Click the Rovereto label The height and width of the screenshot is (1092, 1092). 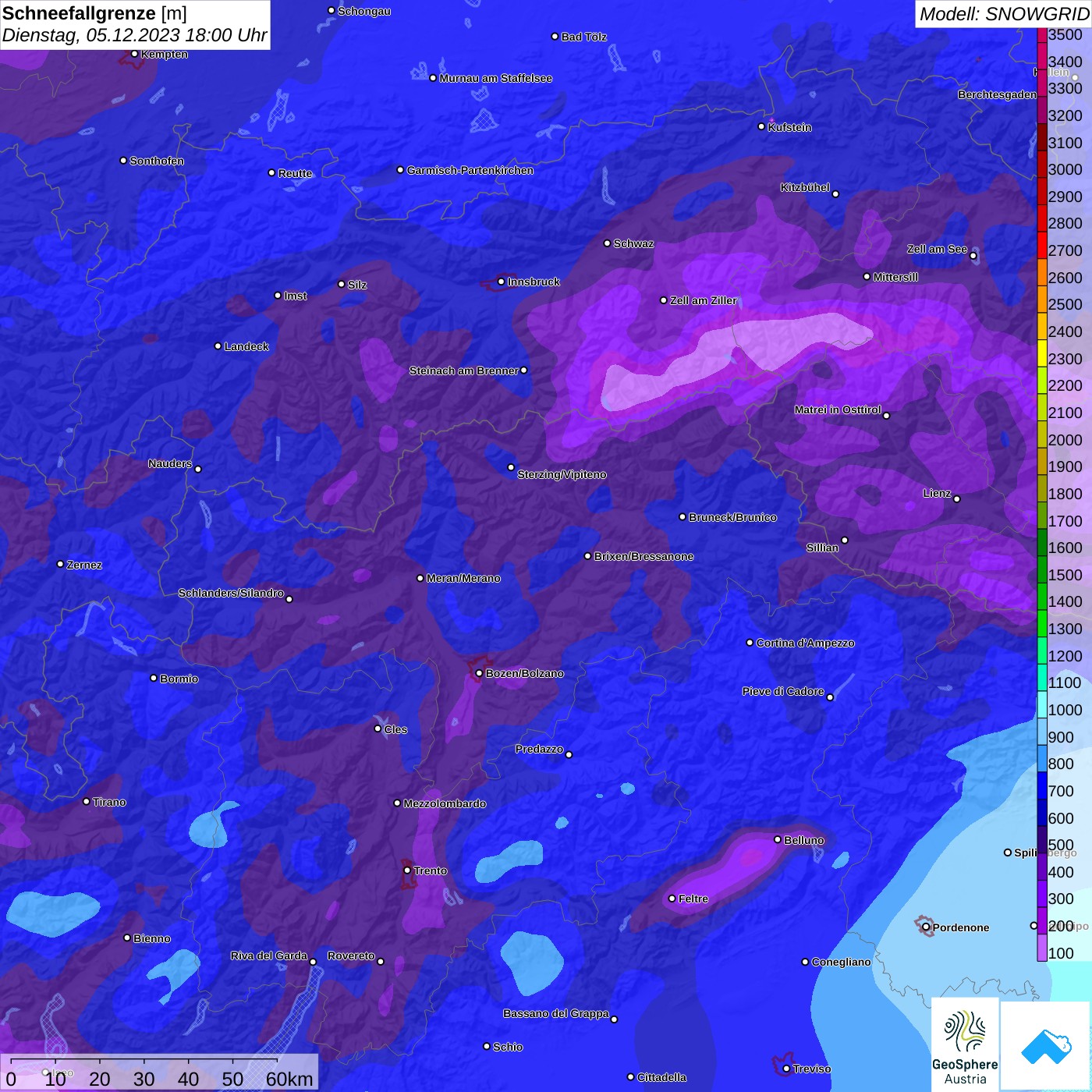tap(351, 955)
